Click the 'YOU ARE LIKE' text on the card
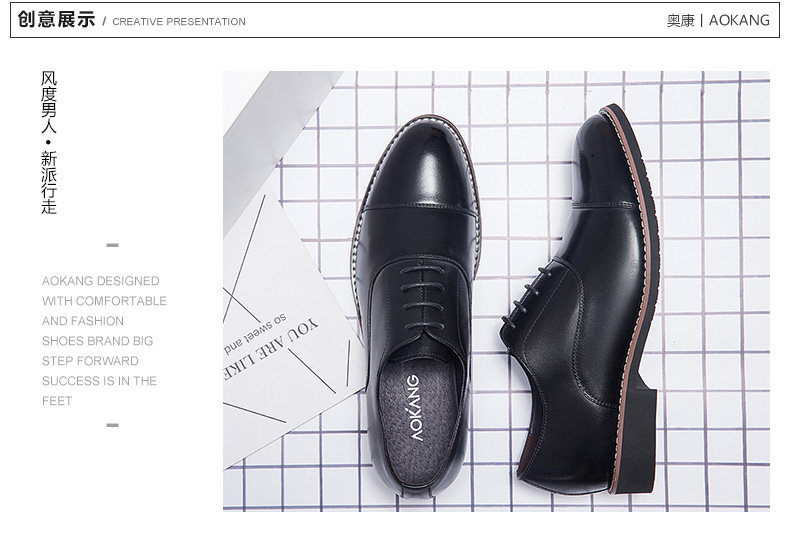Image resolution: width=790 pixels, height=560 pixels. (x=271, y=350)
